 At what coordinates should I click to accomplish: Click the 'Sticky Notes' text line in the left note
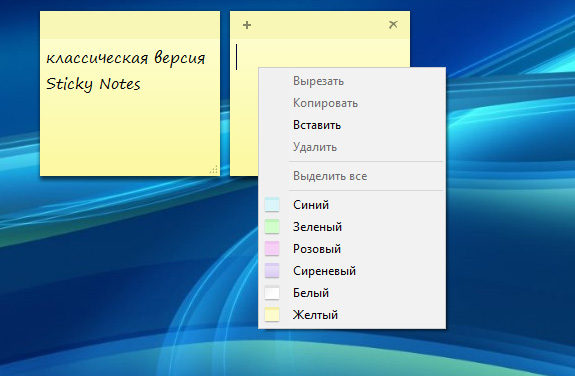[x=93, y=84]
